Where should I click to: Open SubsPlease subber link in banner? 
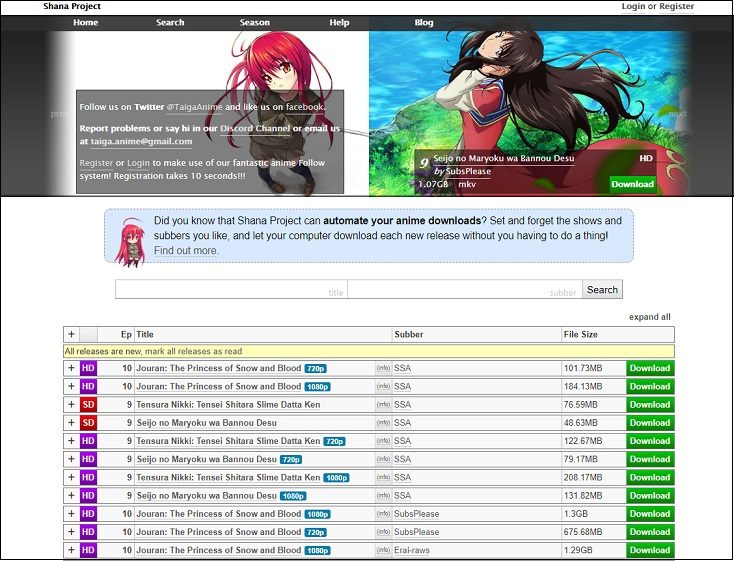pos(468,171)
